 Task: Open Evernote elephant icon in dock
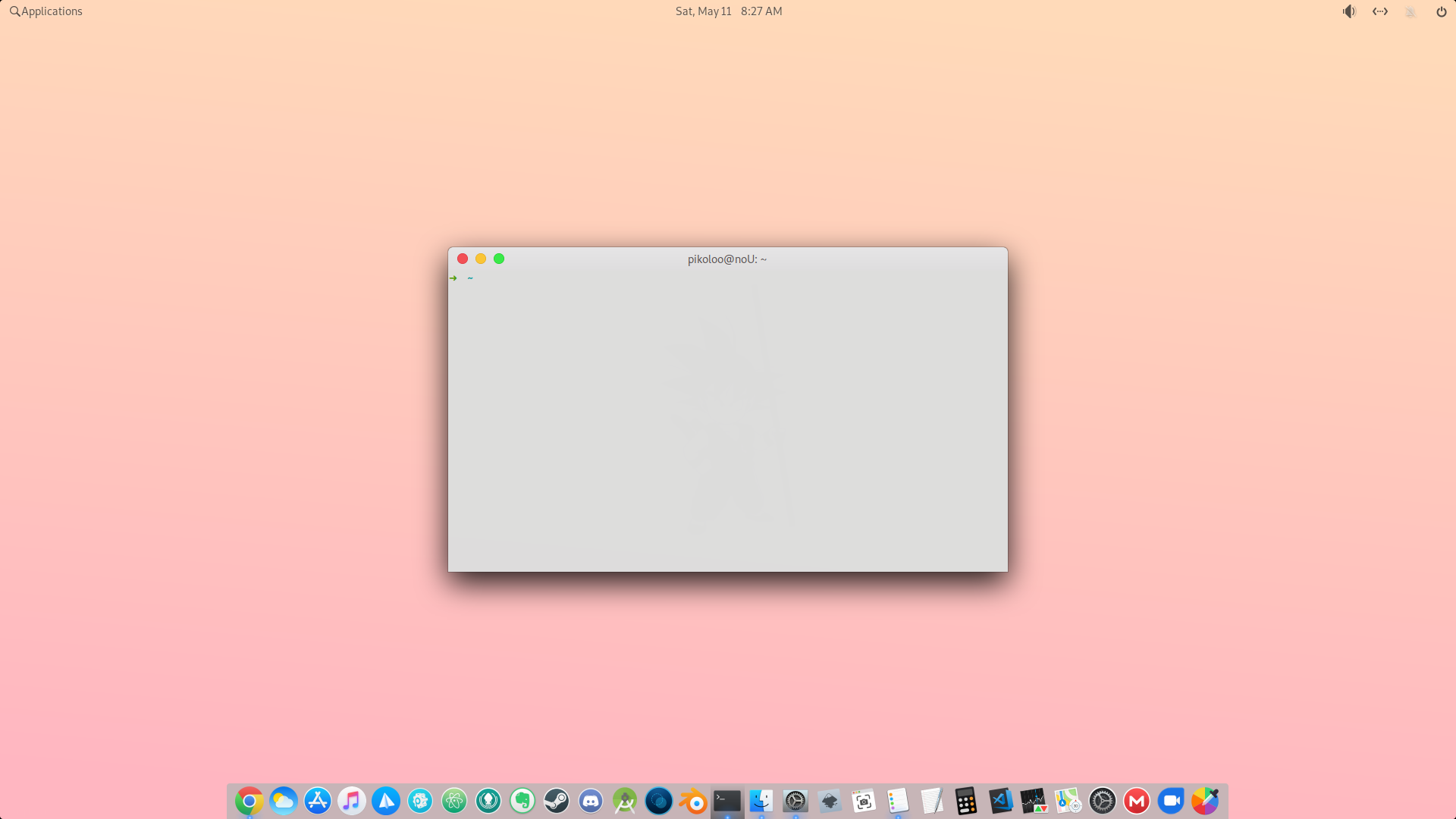coord(522,801)
